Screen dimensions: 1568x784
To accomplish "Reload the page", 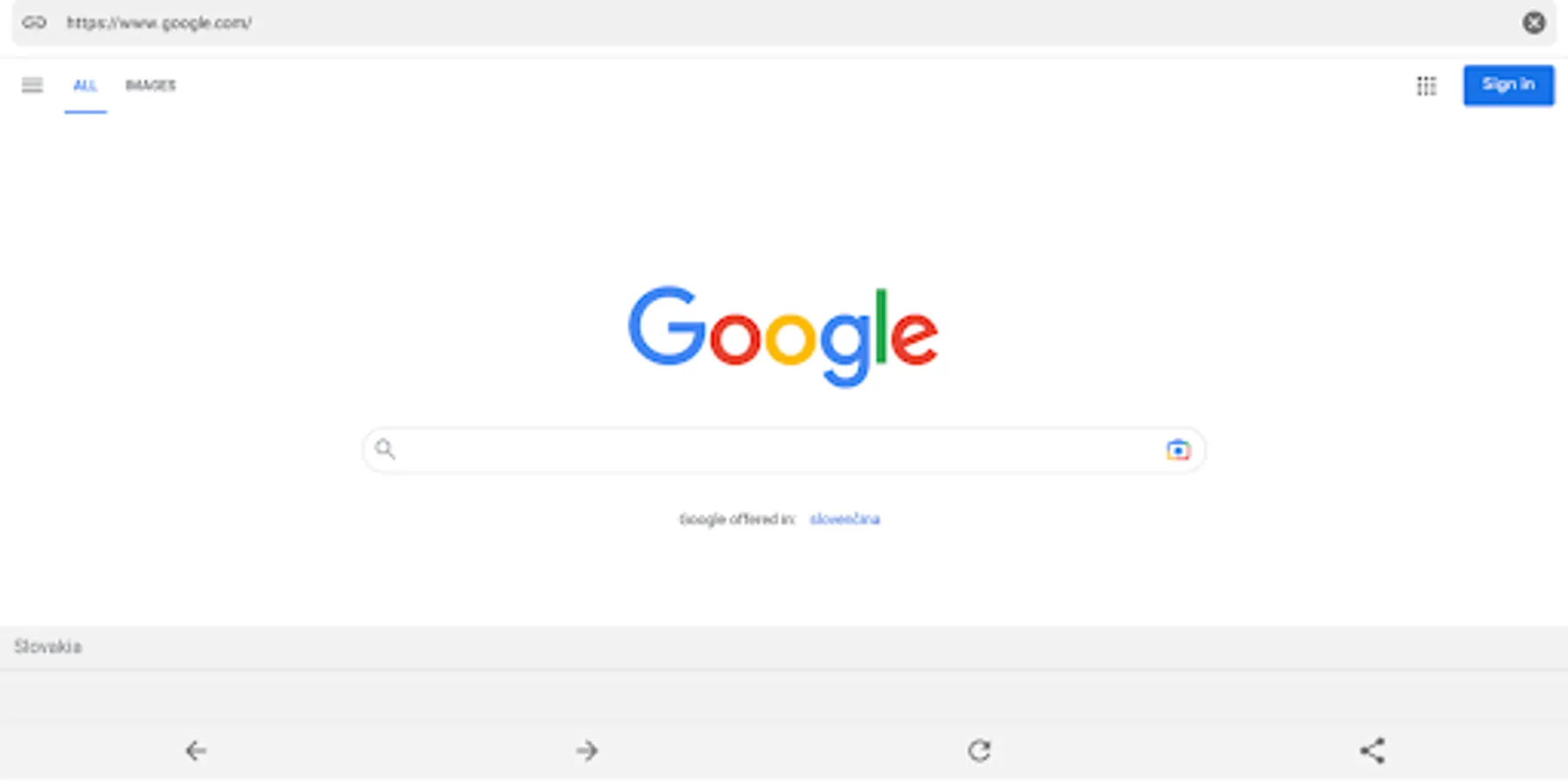I will click(x=980, y=750).
